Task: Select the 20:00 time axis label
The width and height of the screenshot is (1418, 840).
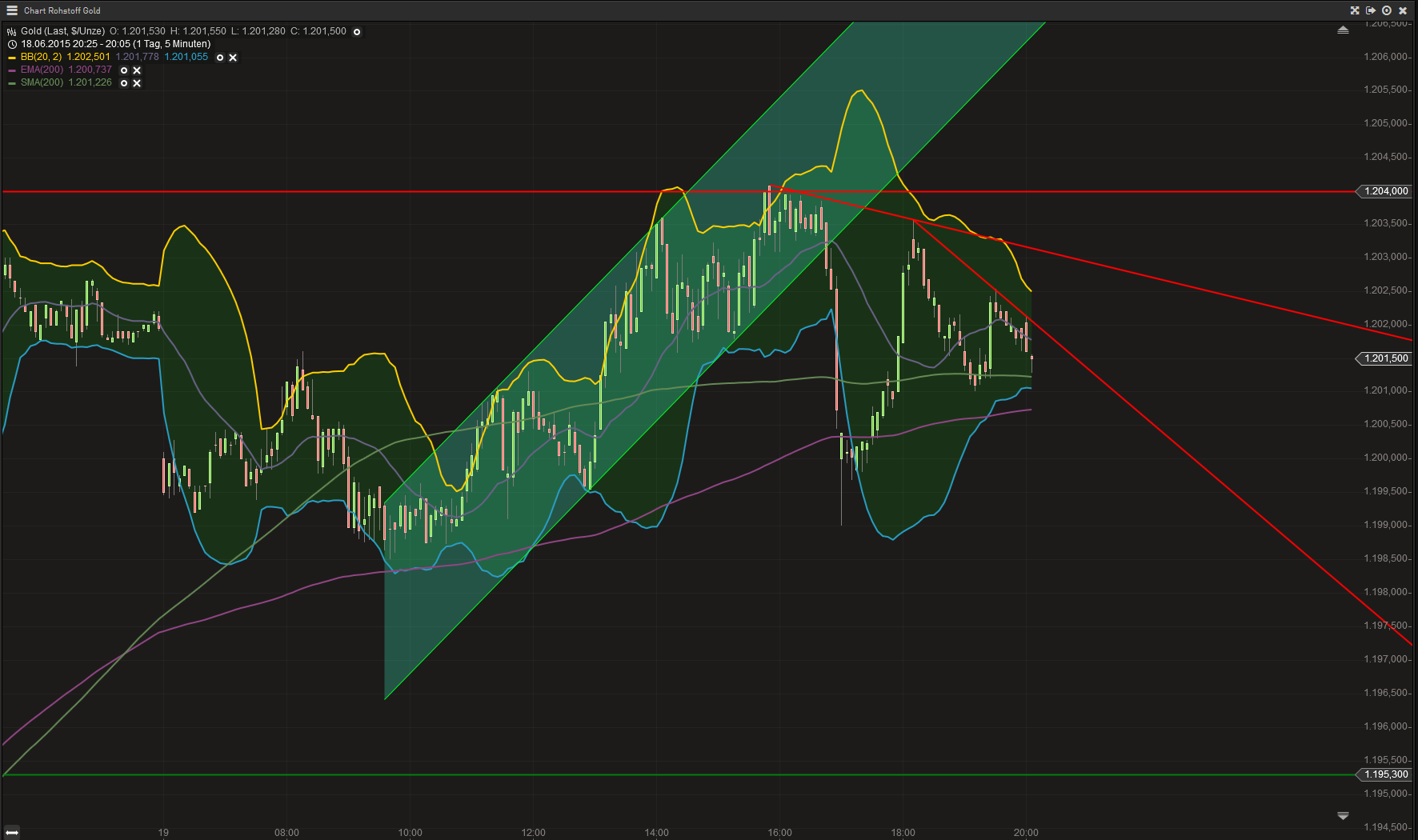Action: (x=1027, y=832)
